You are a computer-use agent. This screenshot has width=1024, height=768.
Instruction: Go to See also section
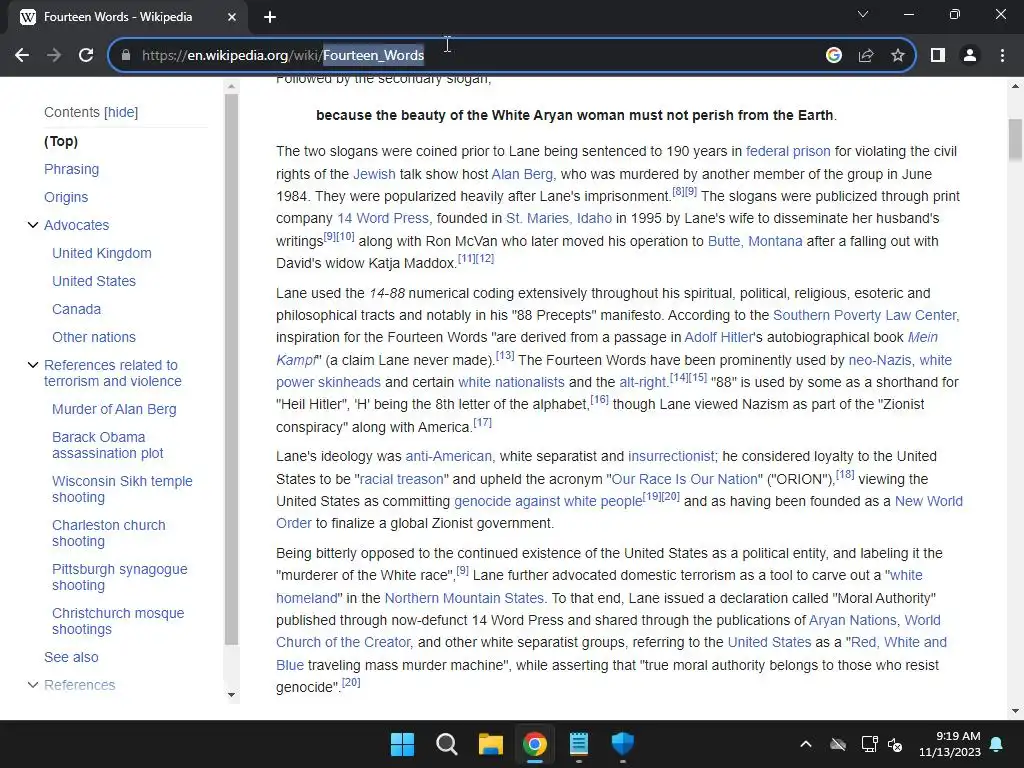pos(71,658)
